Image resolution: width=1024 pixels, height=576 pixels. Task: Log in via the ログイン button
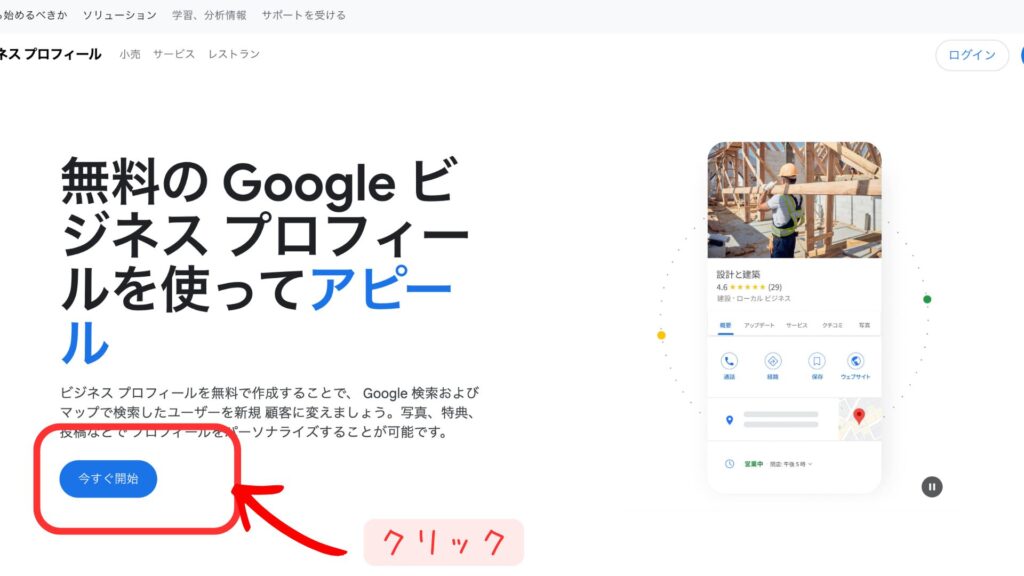click(x=970, y=55)
